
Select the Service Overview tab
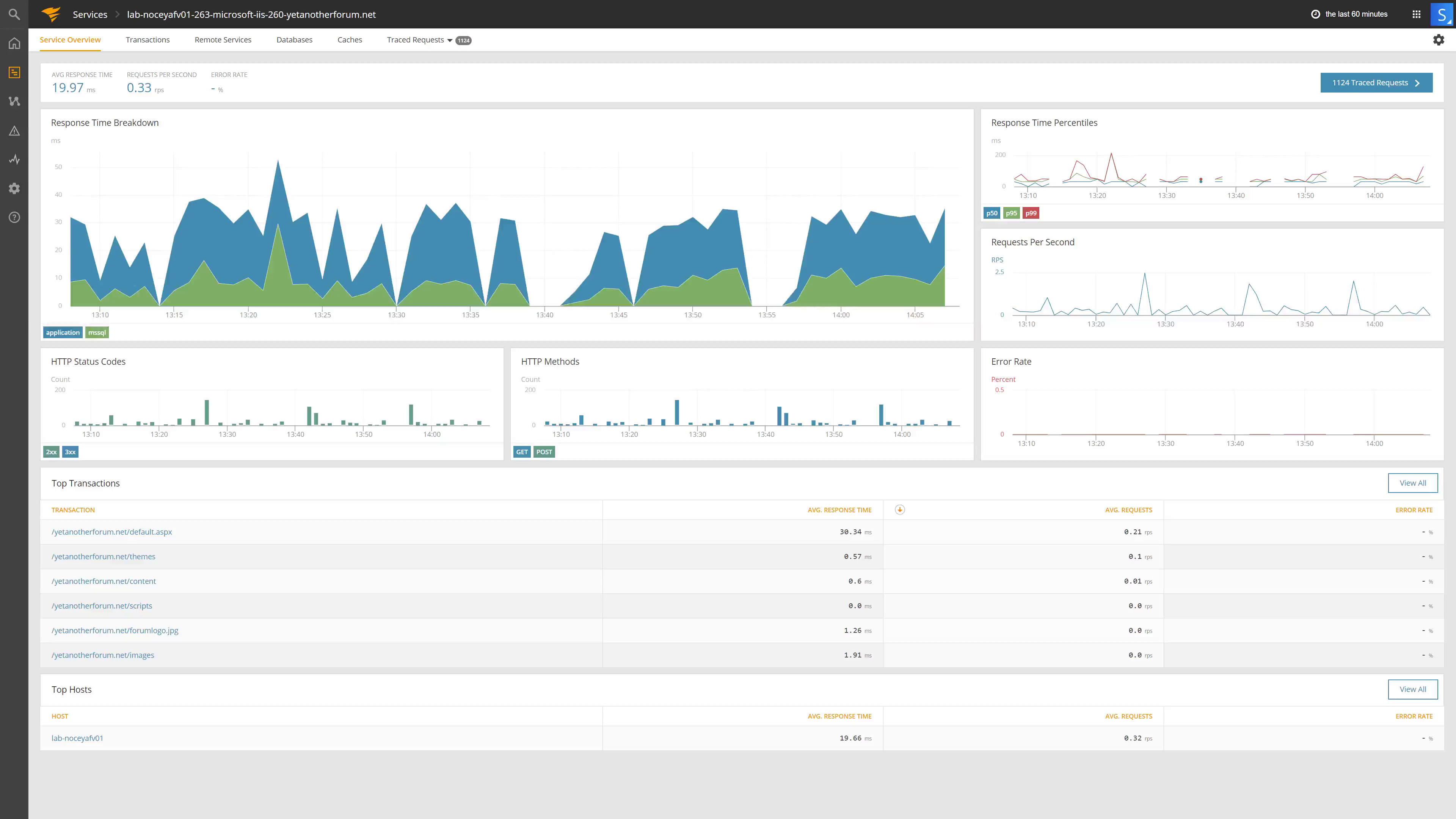pos(70,39)
